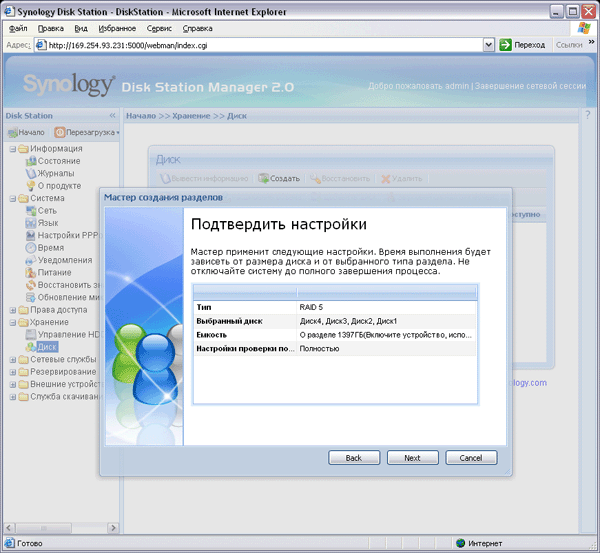Click the RAID 5 type value
Screen dimensions: 600x553
(311, 307)
